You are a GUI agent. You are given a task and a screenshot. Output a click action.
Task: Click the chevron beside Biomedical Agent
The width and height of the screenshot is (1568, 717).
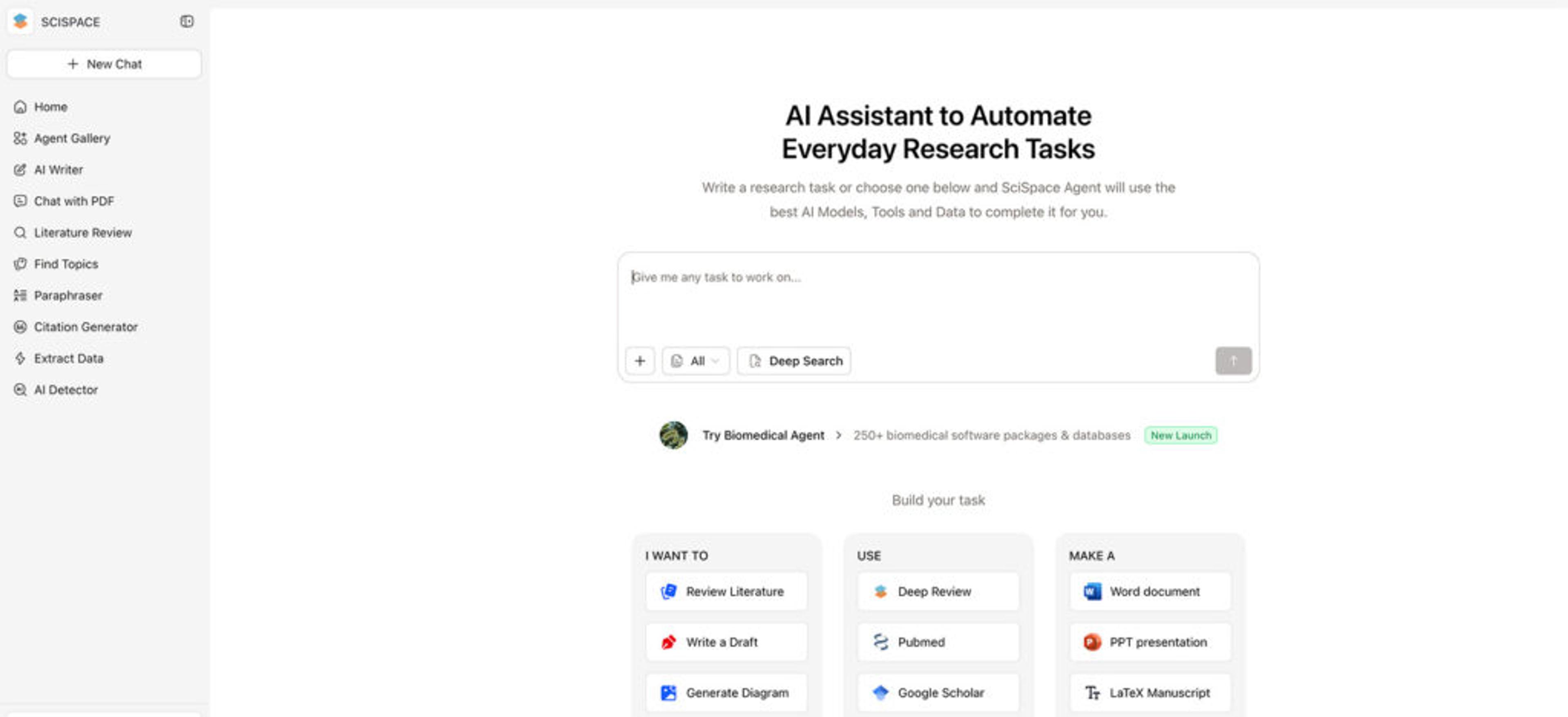click(839, 435)
